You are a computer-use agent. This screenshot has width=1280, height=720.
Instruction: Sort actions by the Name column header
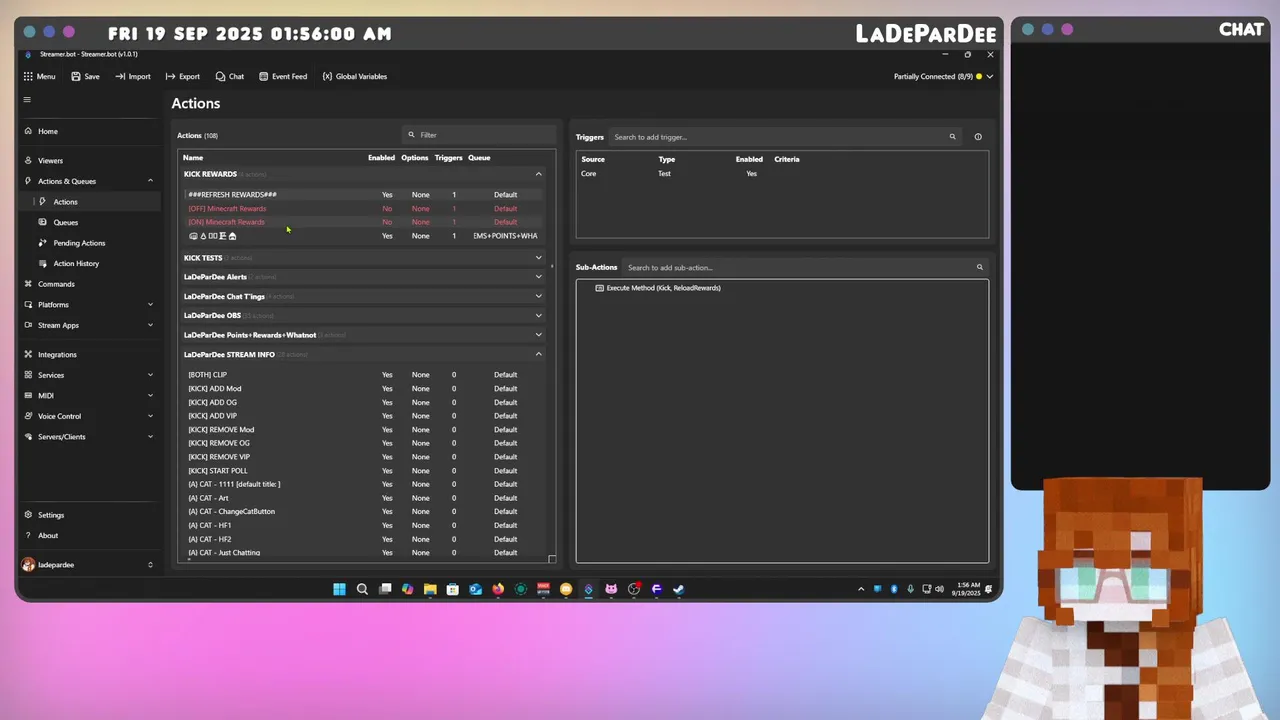tap(193, 158)
